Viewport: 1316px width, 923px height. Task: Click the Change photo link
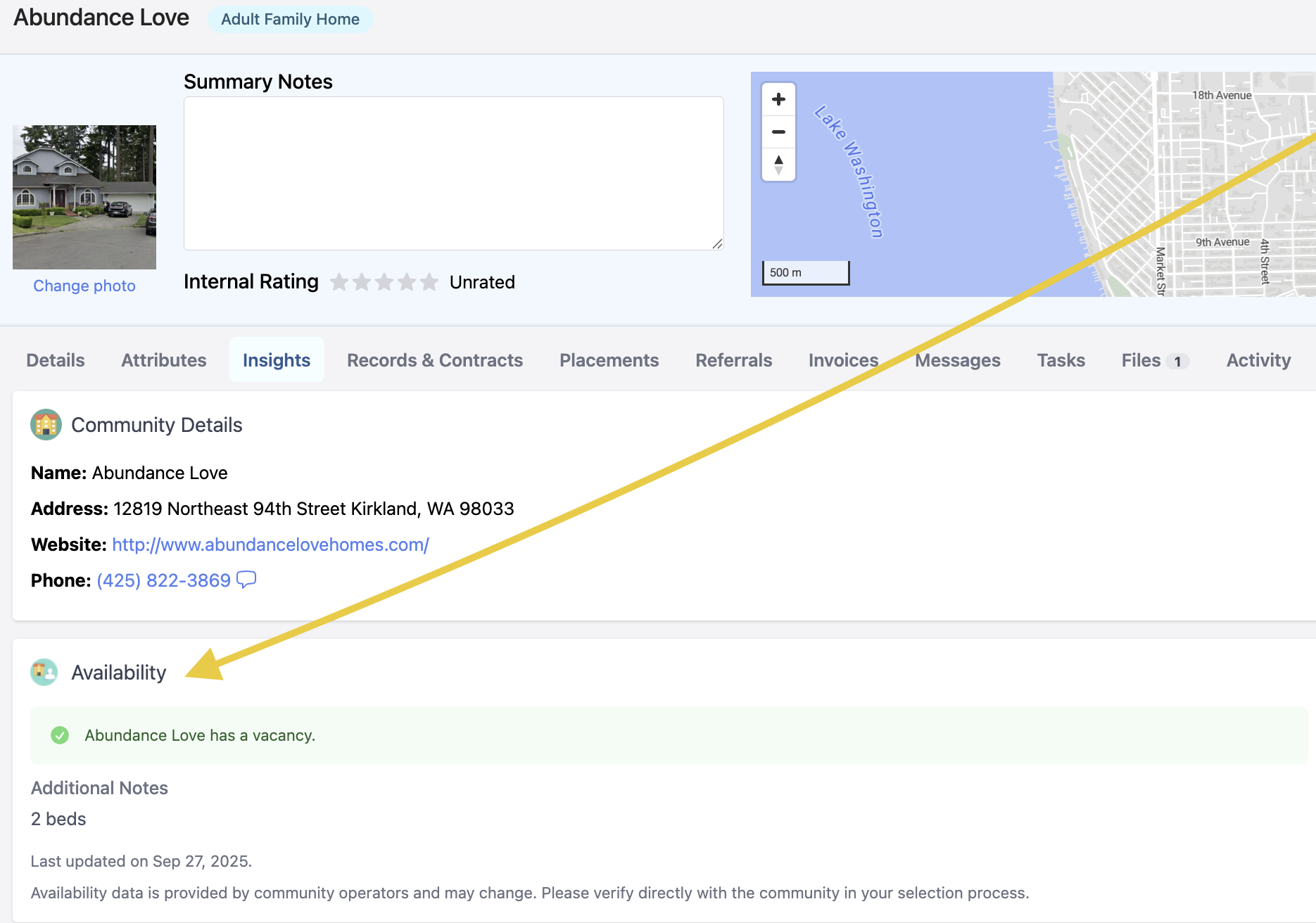[84, 286]
